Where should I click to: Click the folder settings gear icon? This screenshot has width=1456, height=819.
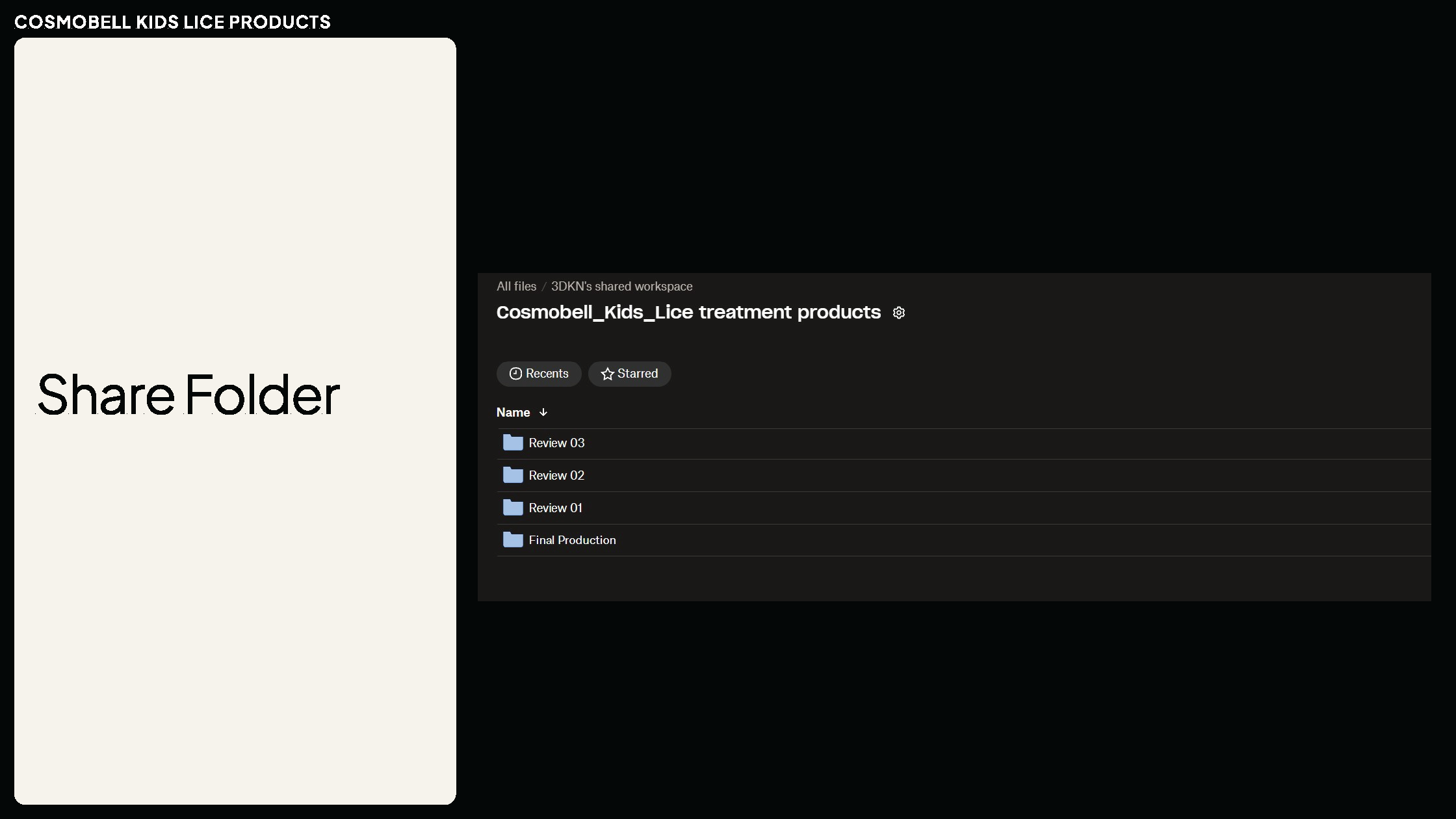[899, 313]
